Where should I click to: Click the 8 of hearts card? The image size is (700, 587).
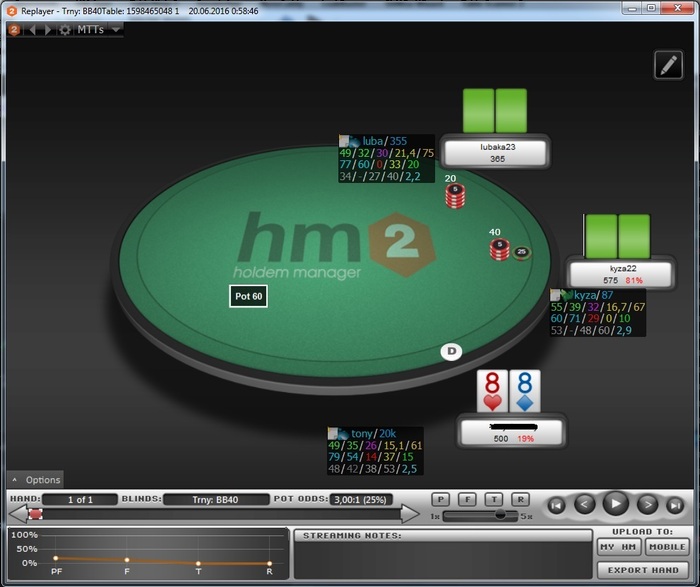tap(492, 391)
